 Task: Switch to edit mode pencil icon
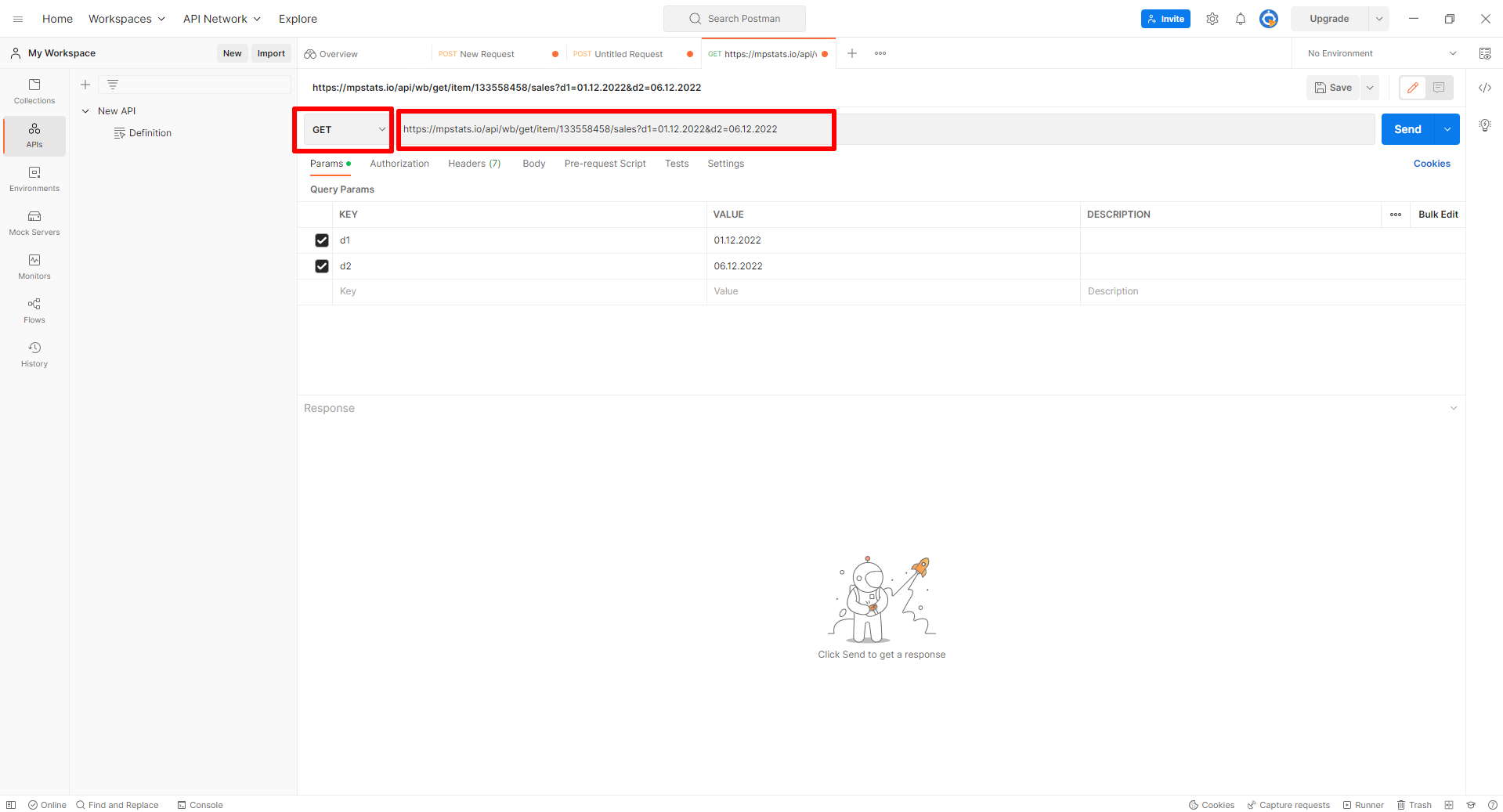pyautogui.click(x=1413, y=88)
